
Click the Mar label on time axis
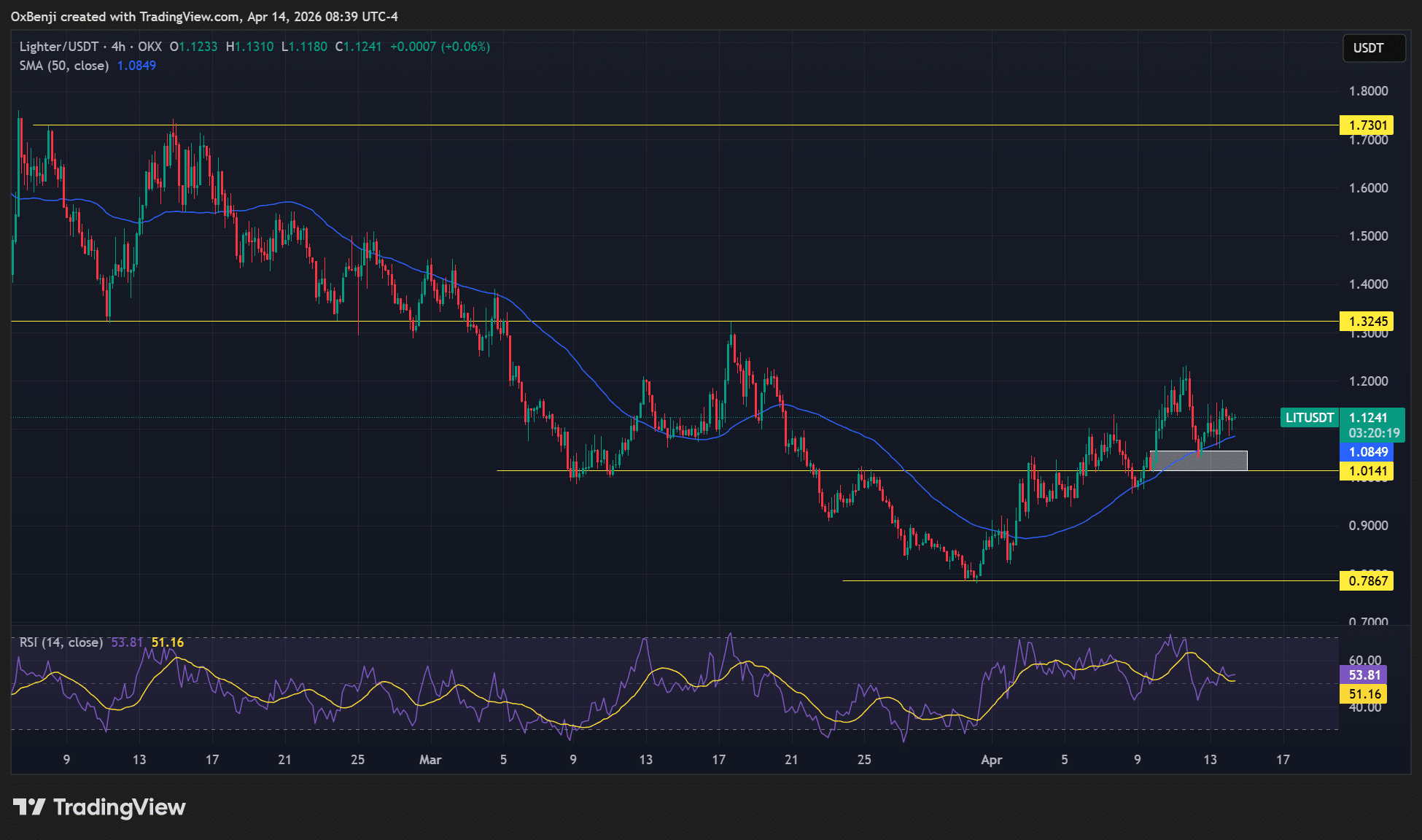point(430,760)
